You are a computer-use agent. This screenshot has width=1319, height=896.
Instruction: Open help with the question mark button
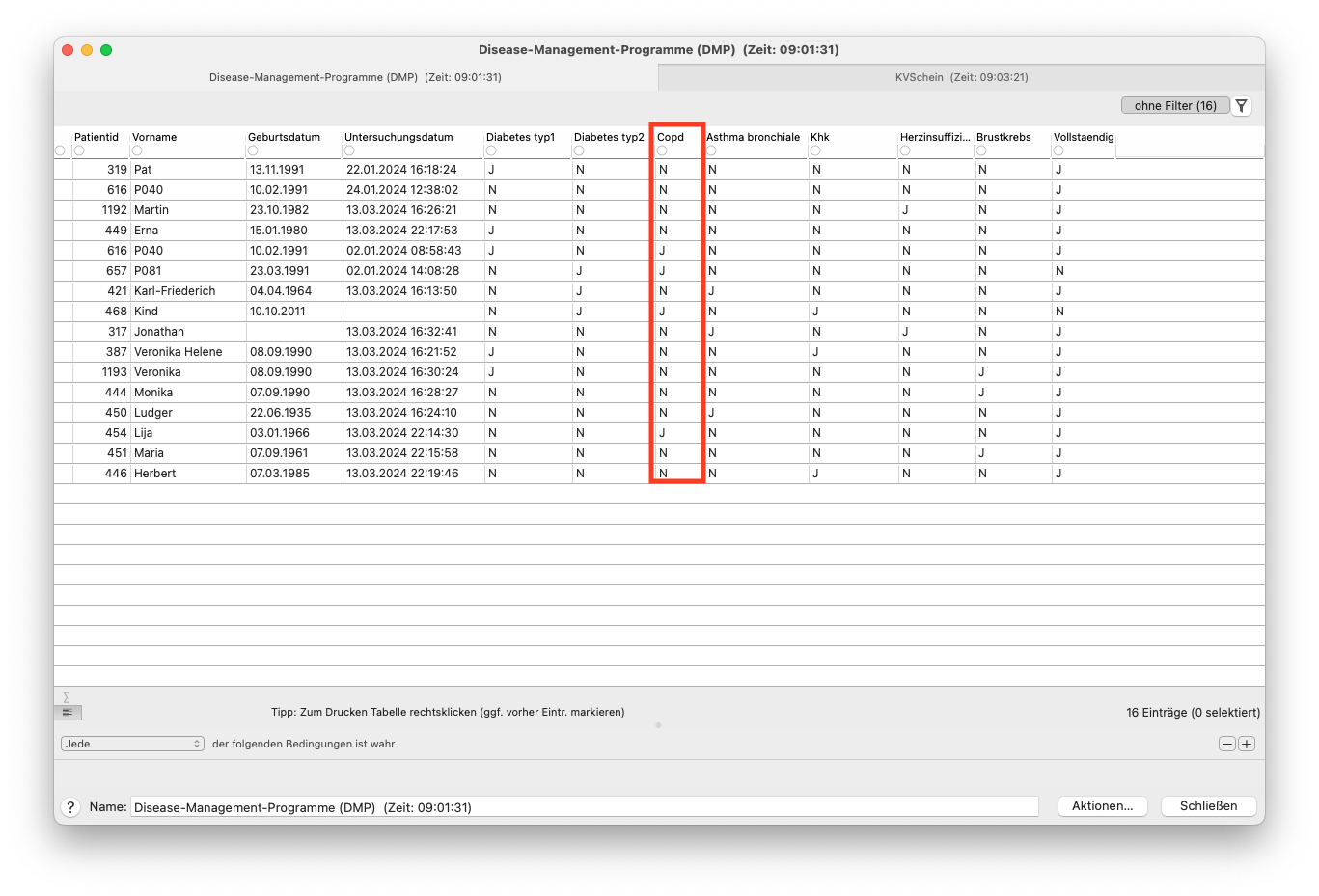click(x=70, y=807)
